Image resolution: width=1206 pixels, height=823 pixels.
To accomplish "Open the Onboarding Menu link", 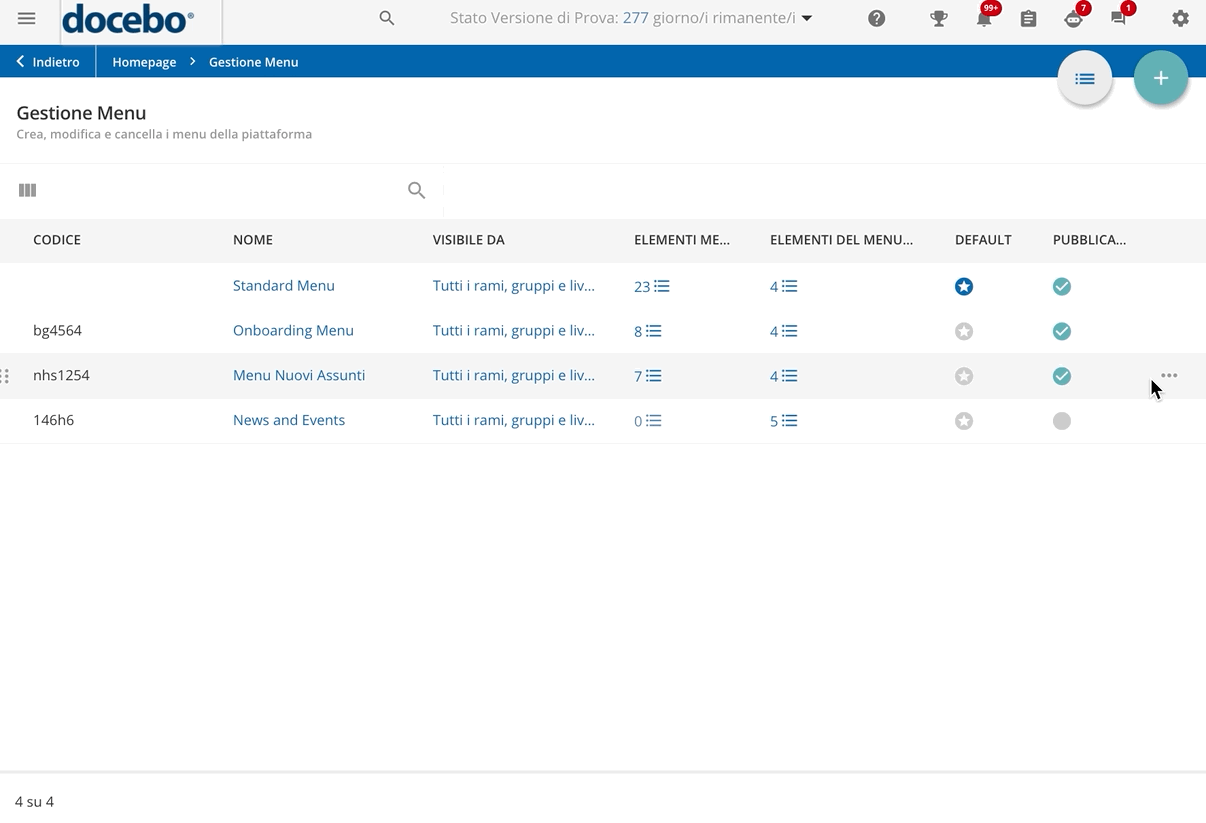I will pyautogui.click(x=293, y=331).
